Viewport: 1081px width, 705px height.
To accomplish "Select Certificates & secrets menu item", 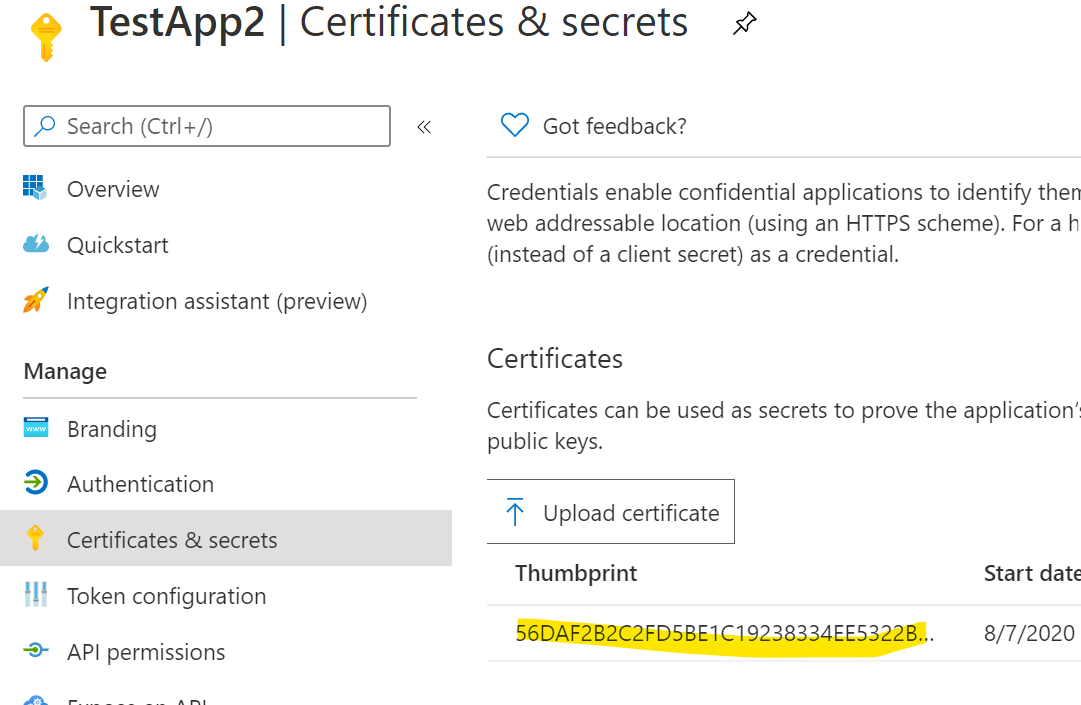I will tap(226, 538).
